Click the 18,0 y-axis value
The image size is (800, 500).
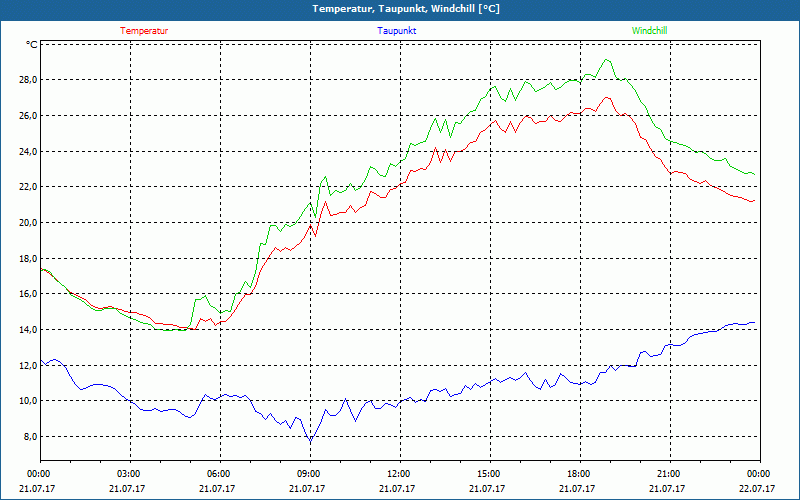coord(29,258)
